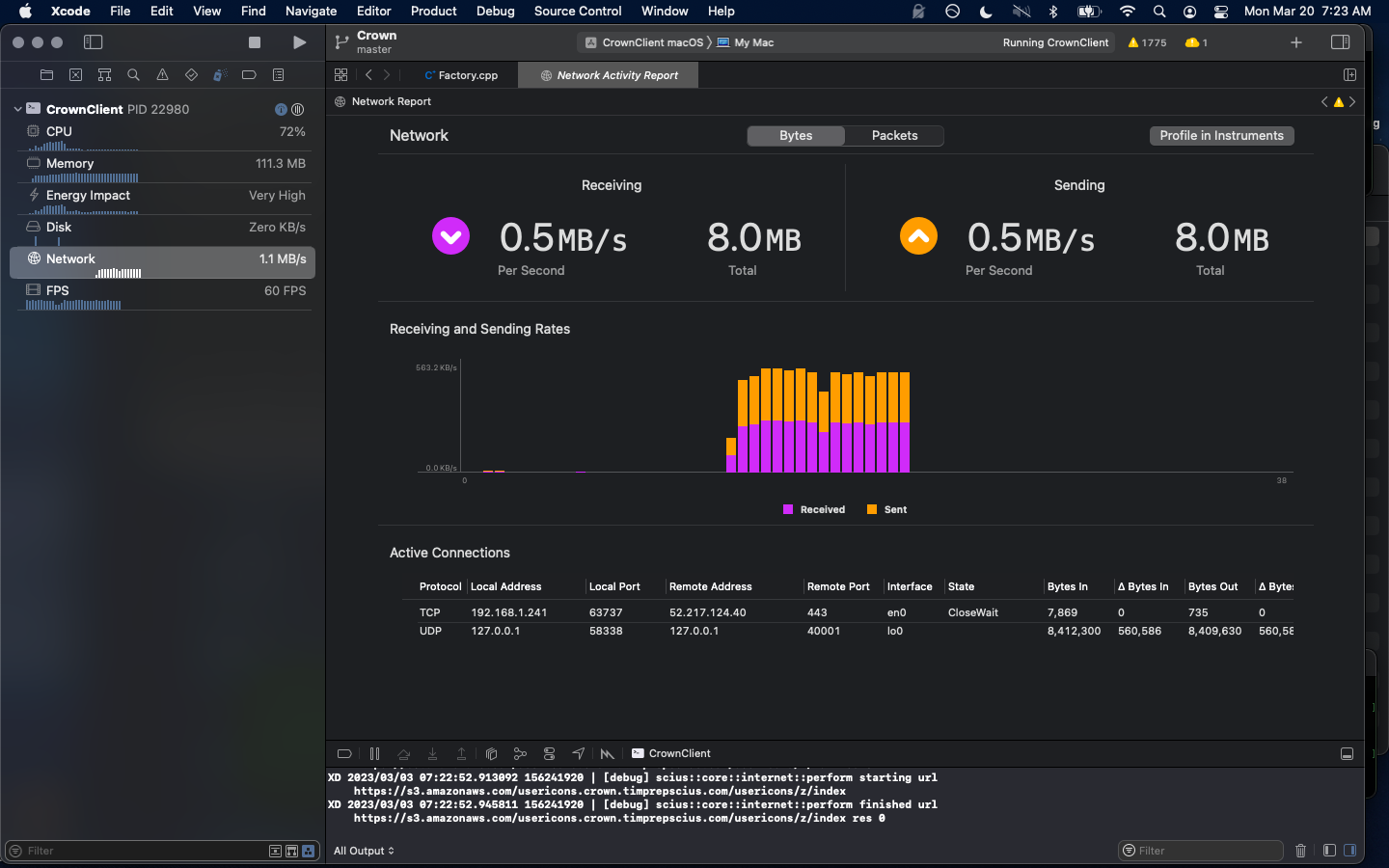Click Profile in Instruments button
This screenshot has height=868, width=1389.
pyautogui.click(x=1221, y=136)
